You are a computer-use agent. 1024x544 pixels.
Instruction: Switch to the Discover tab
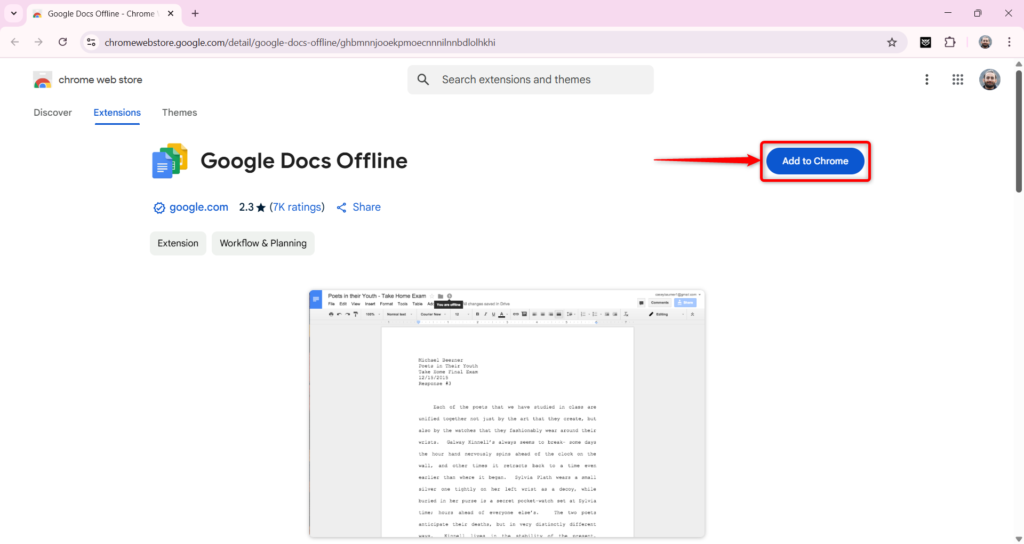point(53,113)
